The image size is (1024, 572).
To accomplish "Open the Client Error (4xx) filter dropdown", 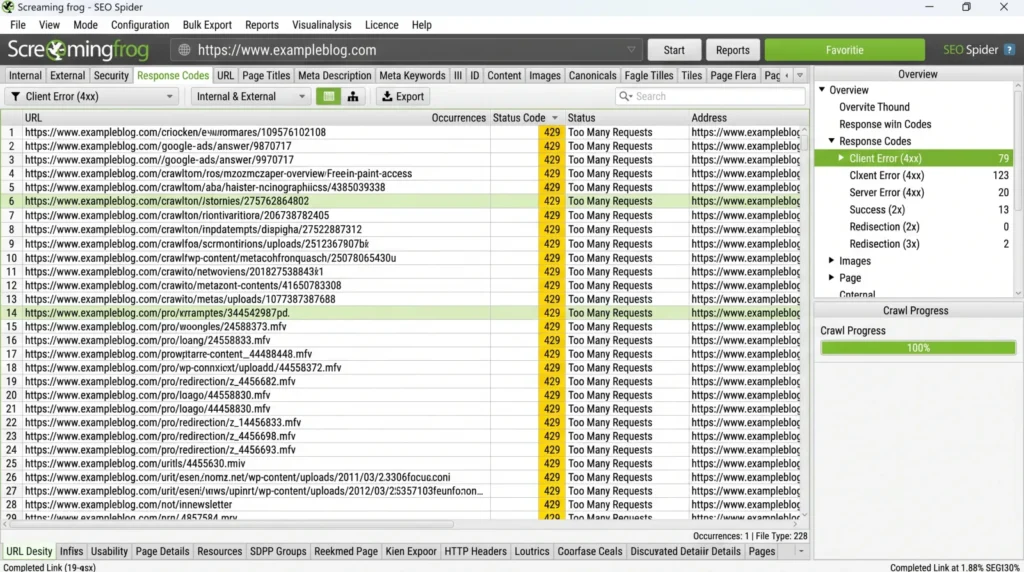I will coord(92,96).
